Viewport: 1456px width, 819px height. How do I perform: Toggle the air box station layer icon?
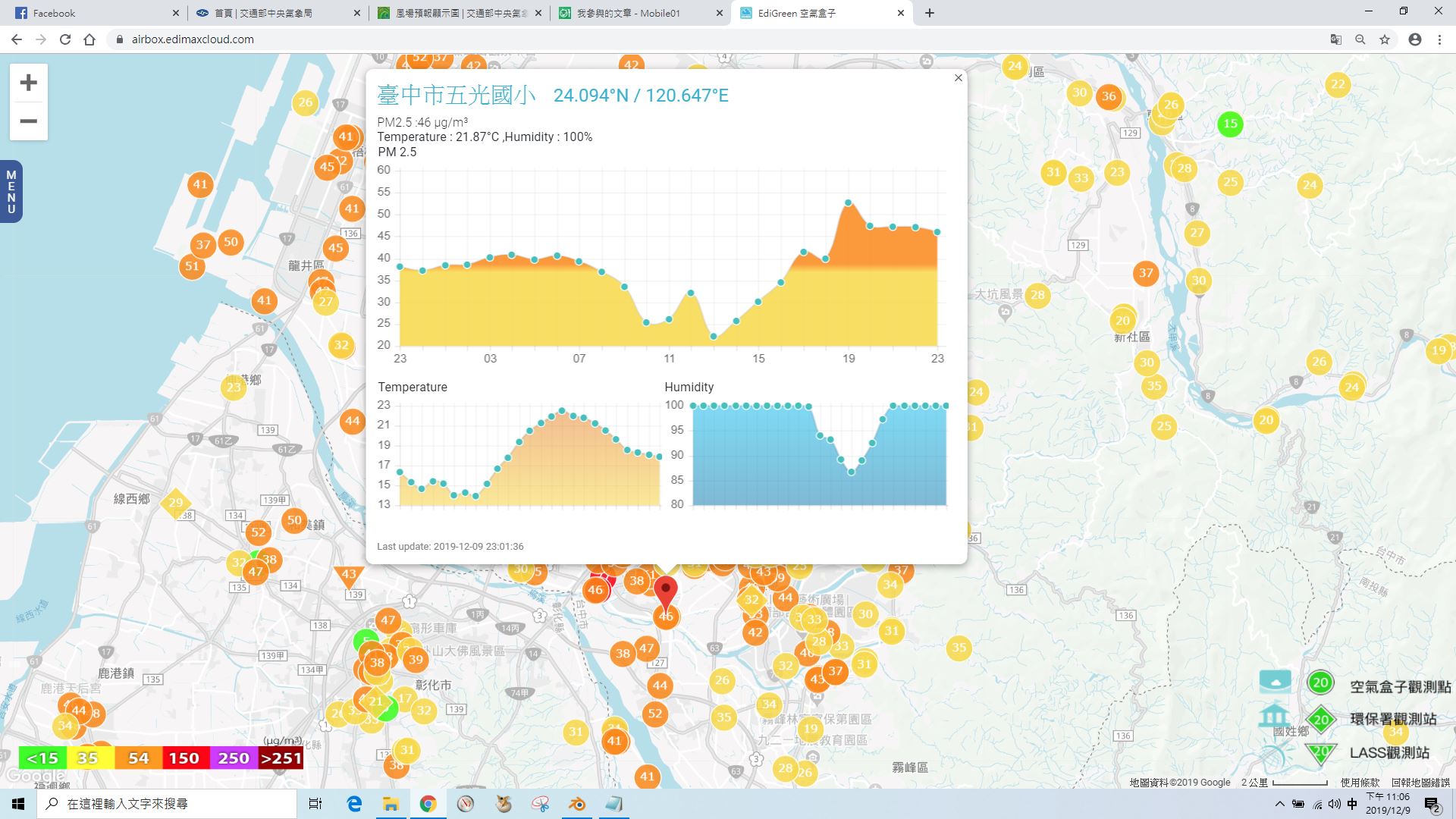point(1275,681)
